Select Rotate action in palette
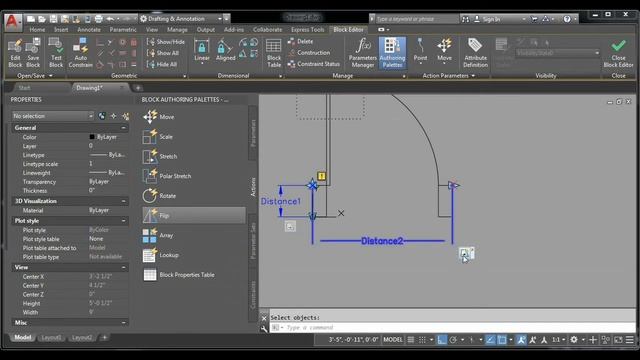Image resolution: width=640 pixels, height=360 pixels. click(193, 196)
